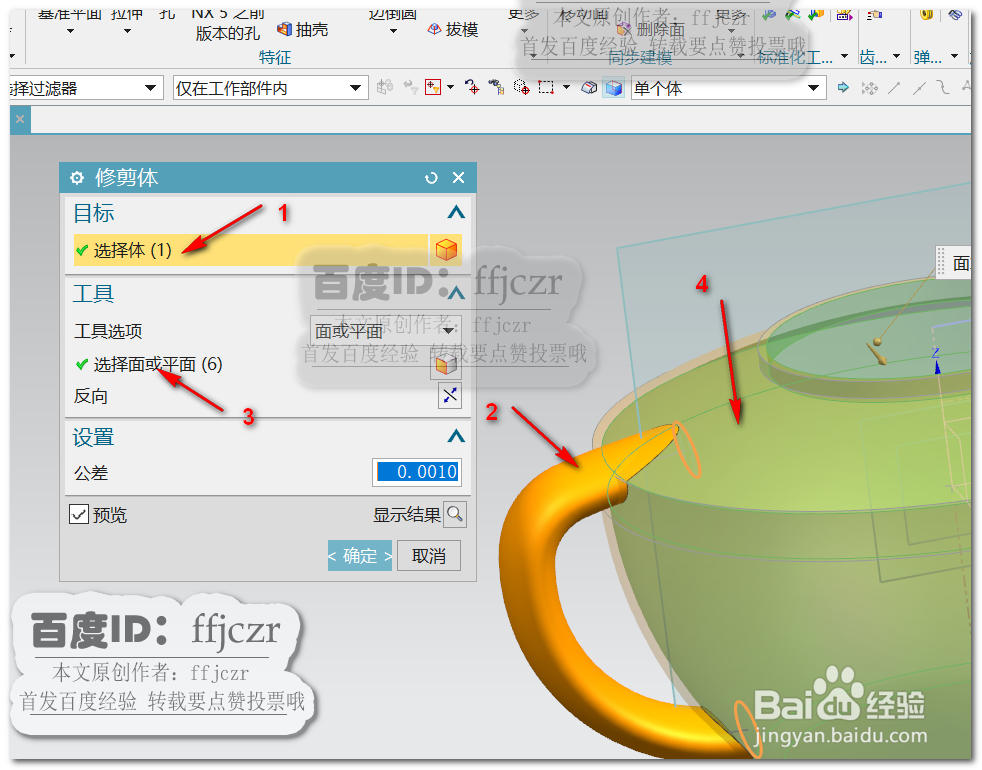Click the select body cube icon in 目标
This screenshot has height=770, width=982.
tap(446, 250)
